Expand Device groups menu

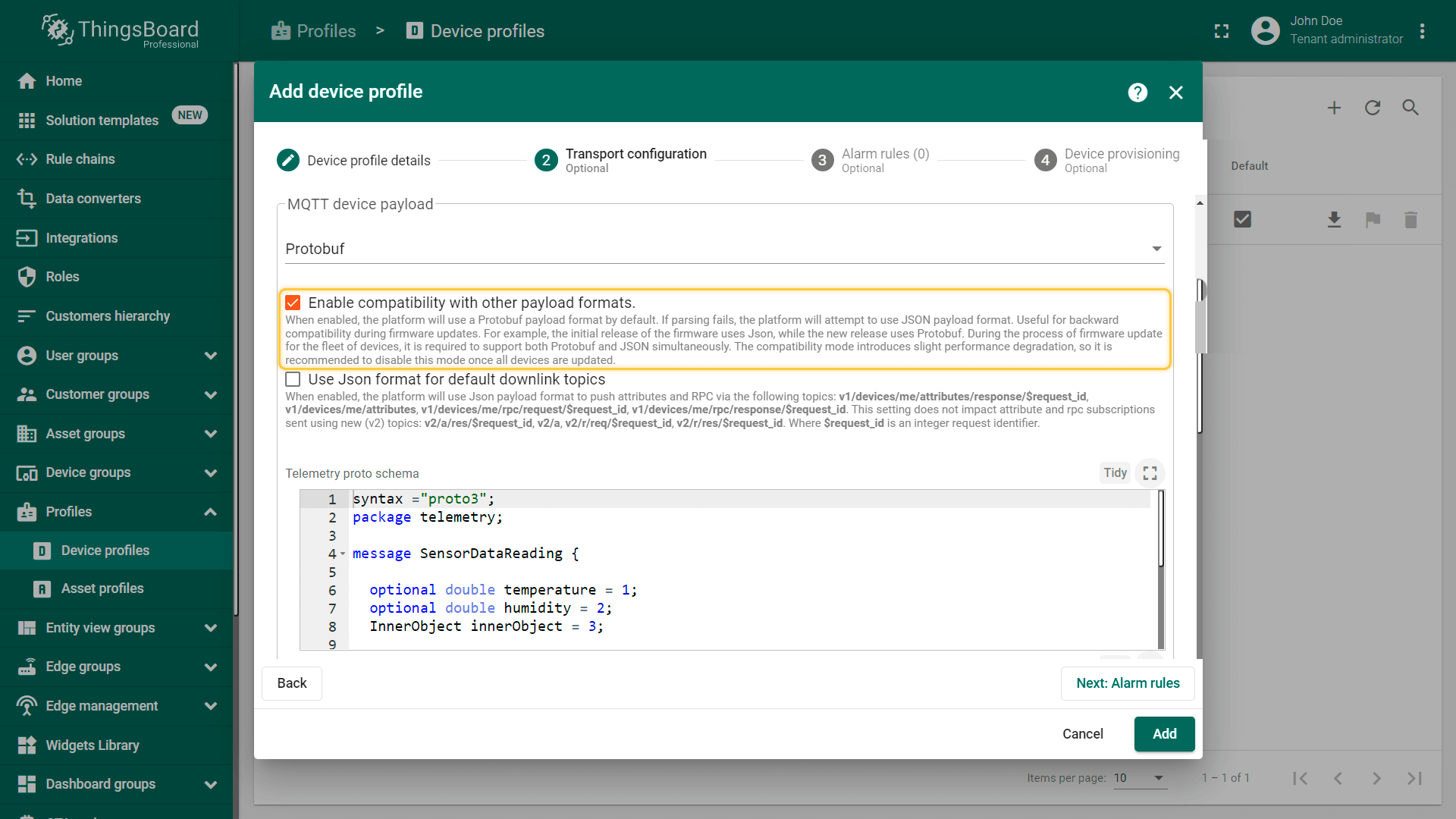click(x=211, y=473)
